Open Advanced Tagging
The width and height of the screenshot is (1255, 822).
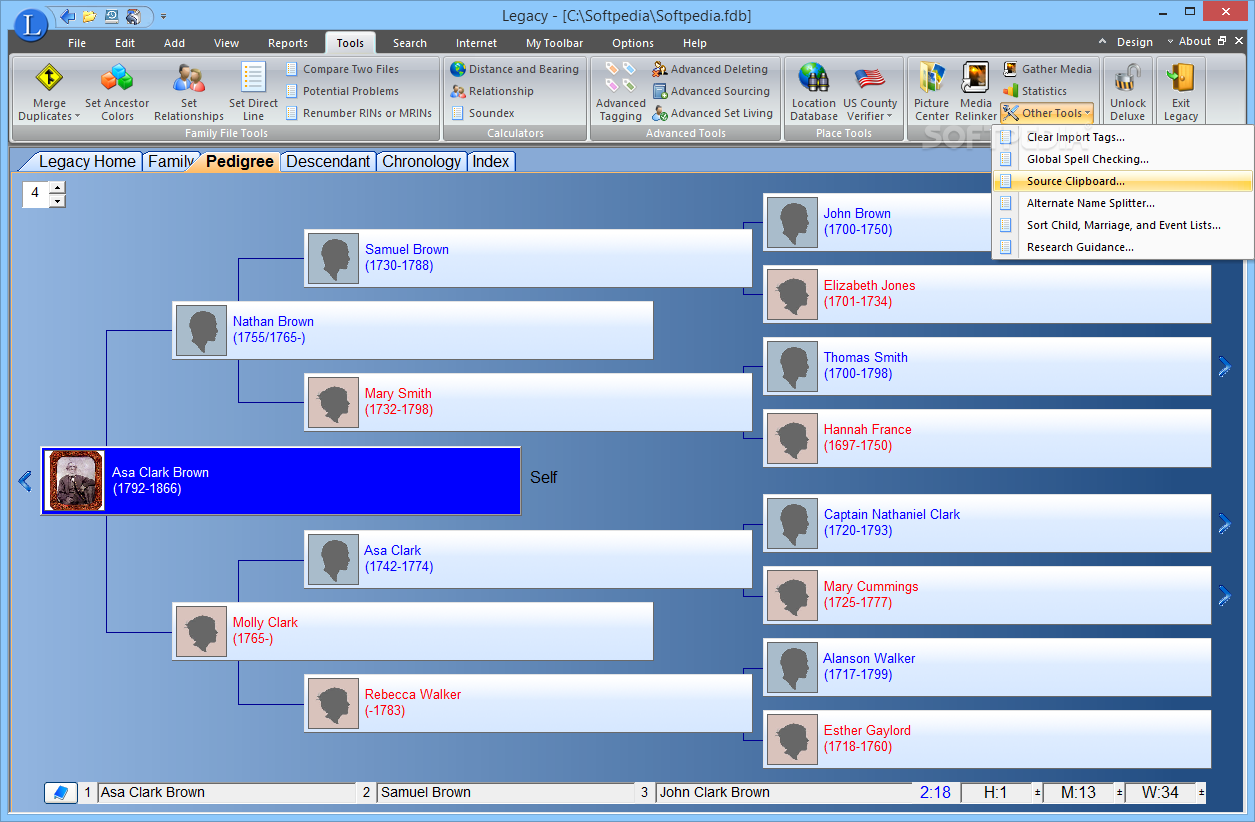click(x=620, y=92)
